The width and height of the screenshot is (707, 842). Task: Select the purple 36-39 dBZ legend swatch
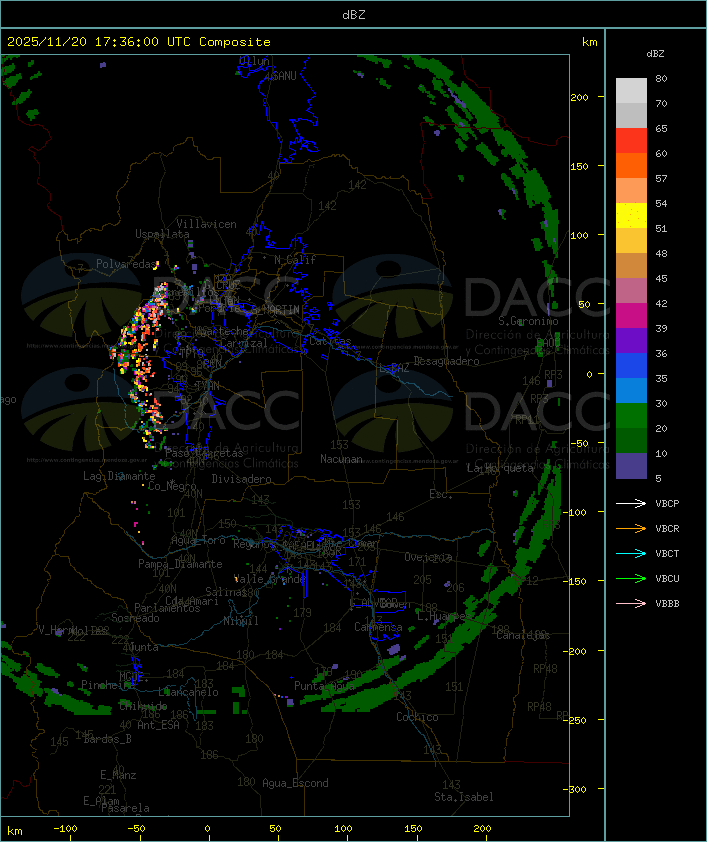(631, 340)
